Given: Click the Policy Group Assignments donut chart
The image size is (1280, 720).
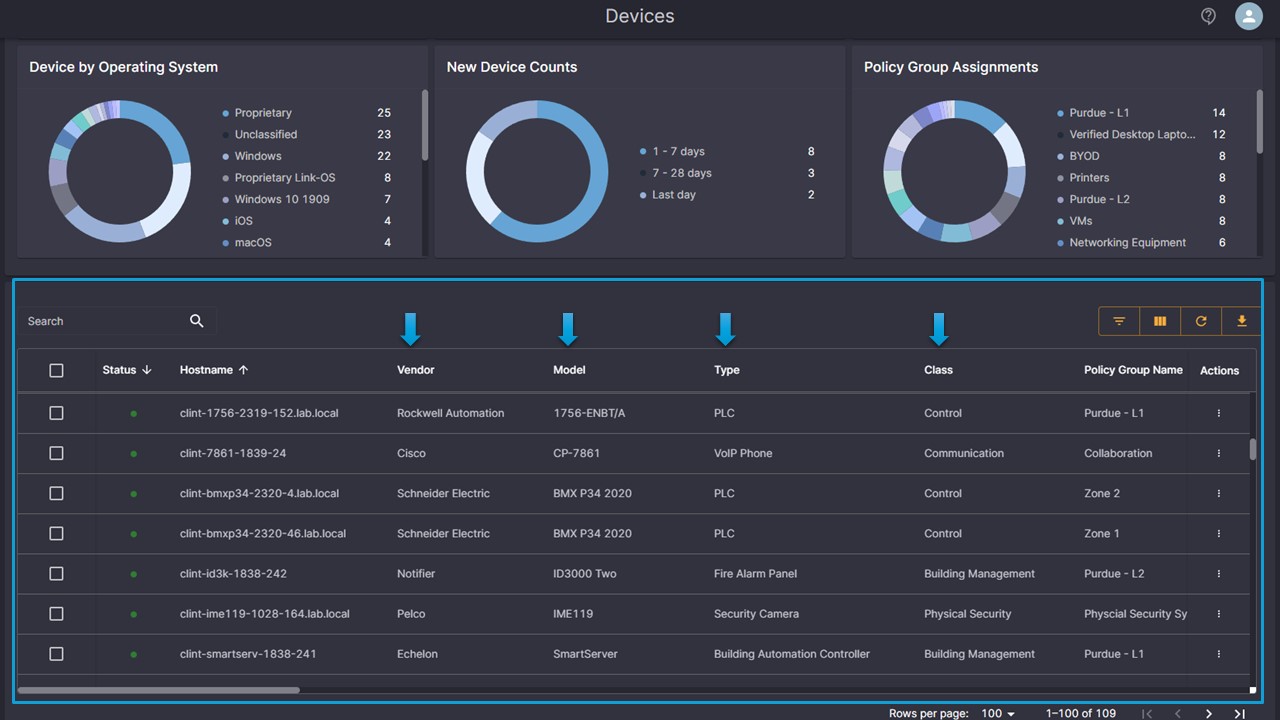Looking at the screenshot, I should 955,171.
